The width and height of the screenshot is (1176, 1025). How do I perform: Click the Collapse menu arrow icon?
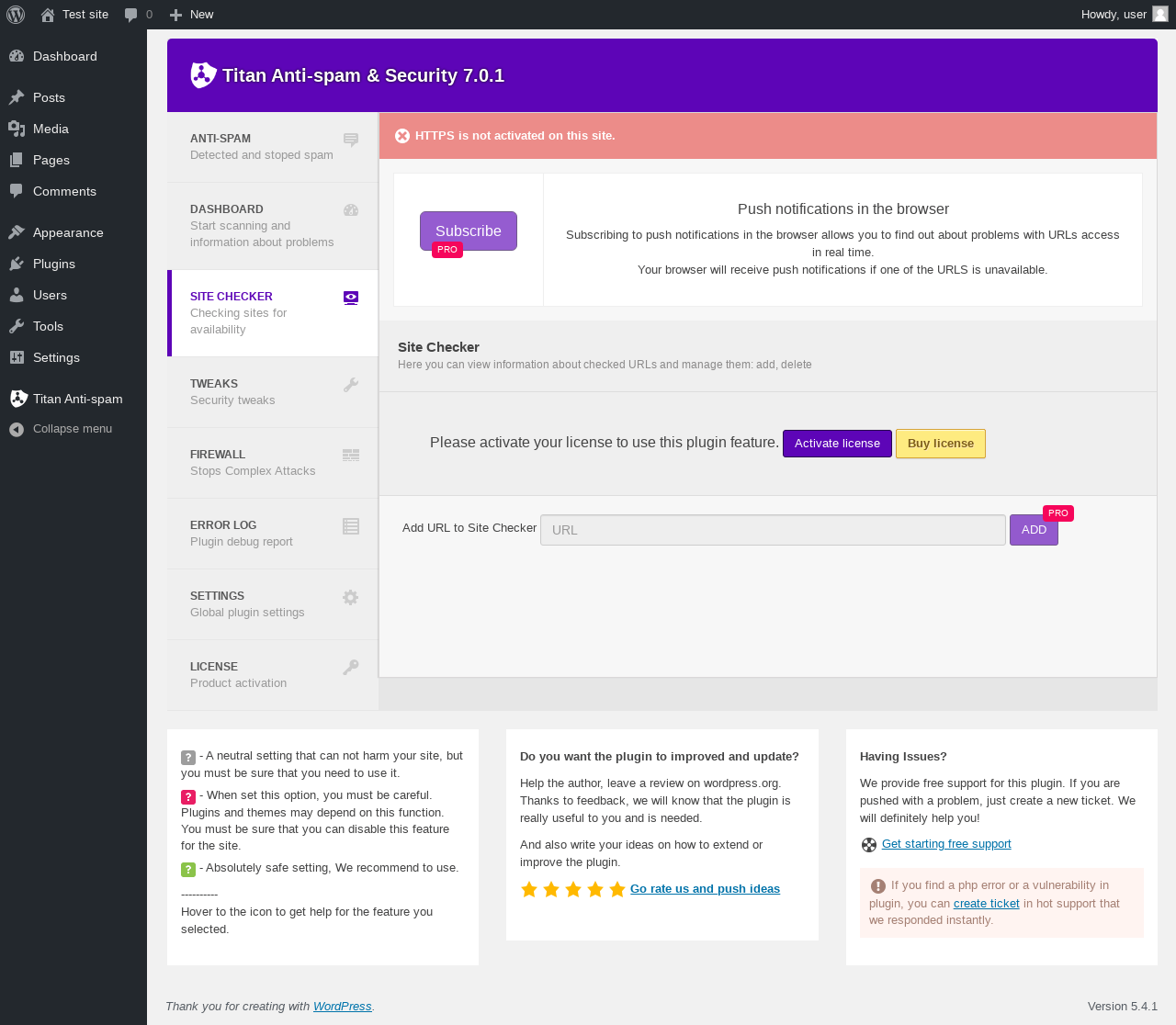(17, 429)
